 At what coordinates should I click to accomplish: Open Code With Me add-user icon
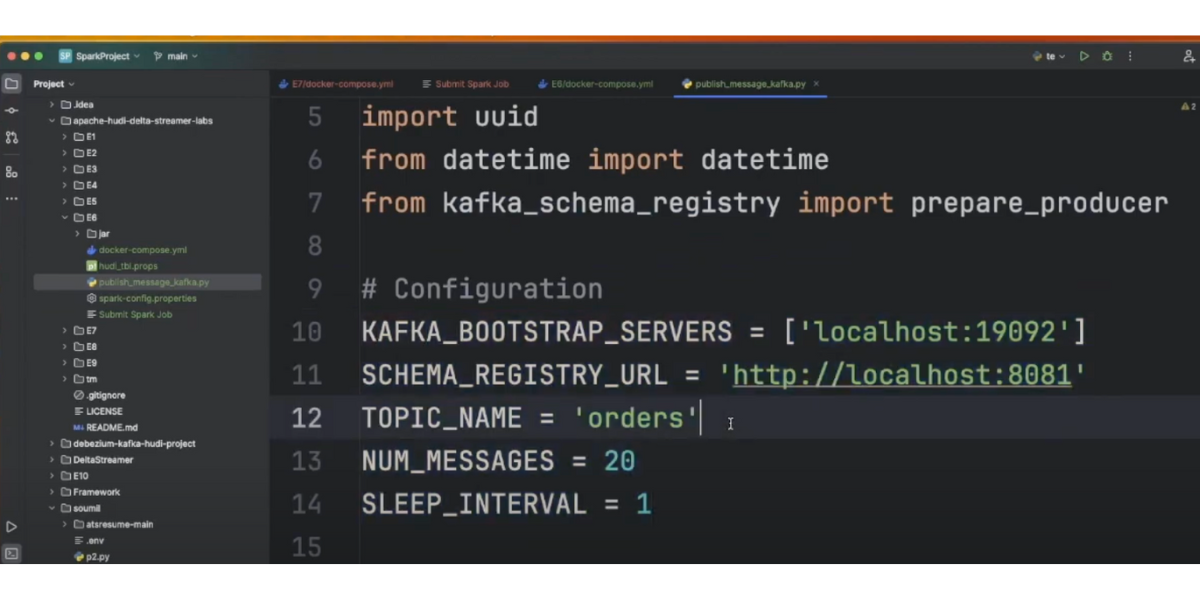1188,56
